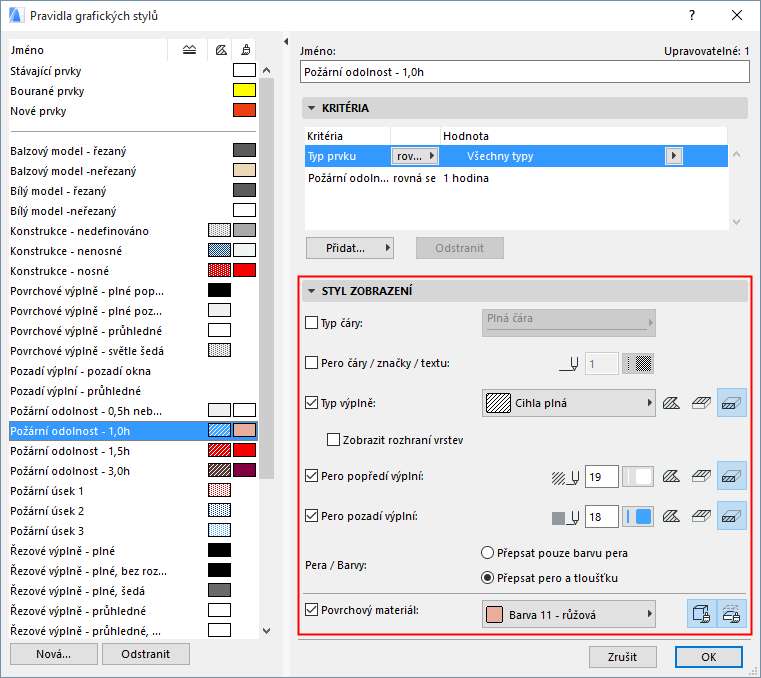This screenshot has width=761, height=678.
Task: Confirm with the OK button
Action: [709, 657]
